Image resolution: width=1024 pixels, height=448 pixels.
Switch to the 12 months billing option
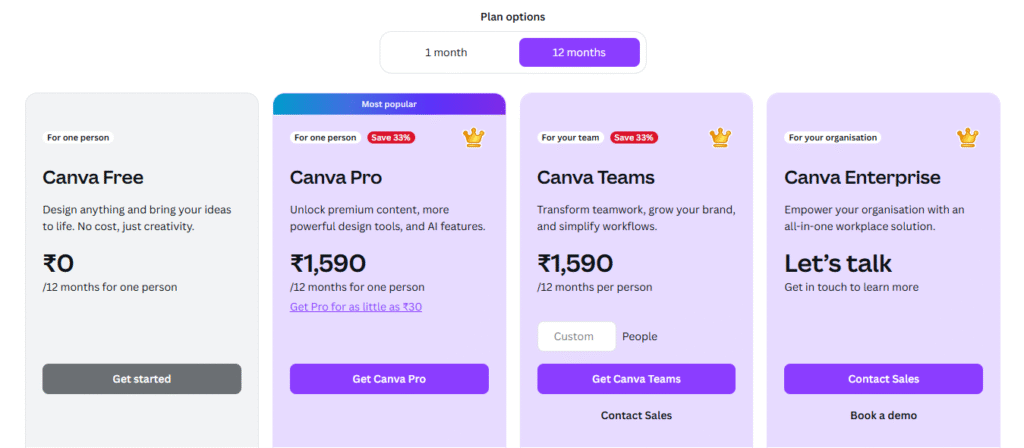tap(579, 52)
